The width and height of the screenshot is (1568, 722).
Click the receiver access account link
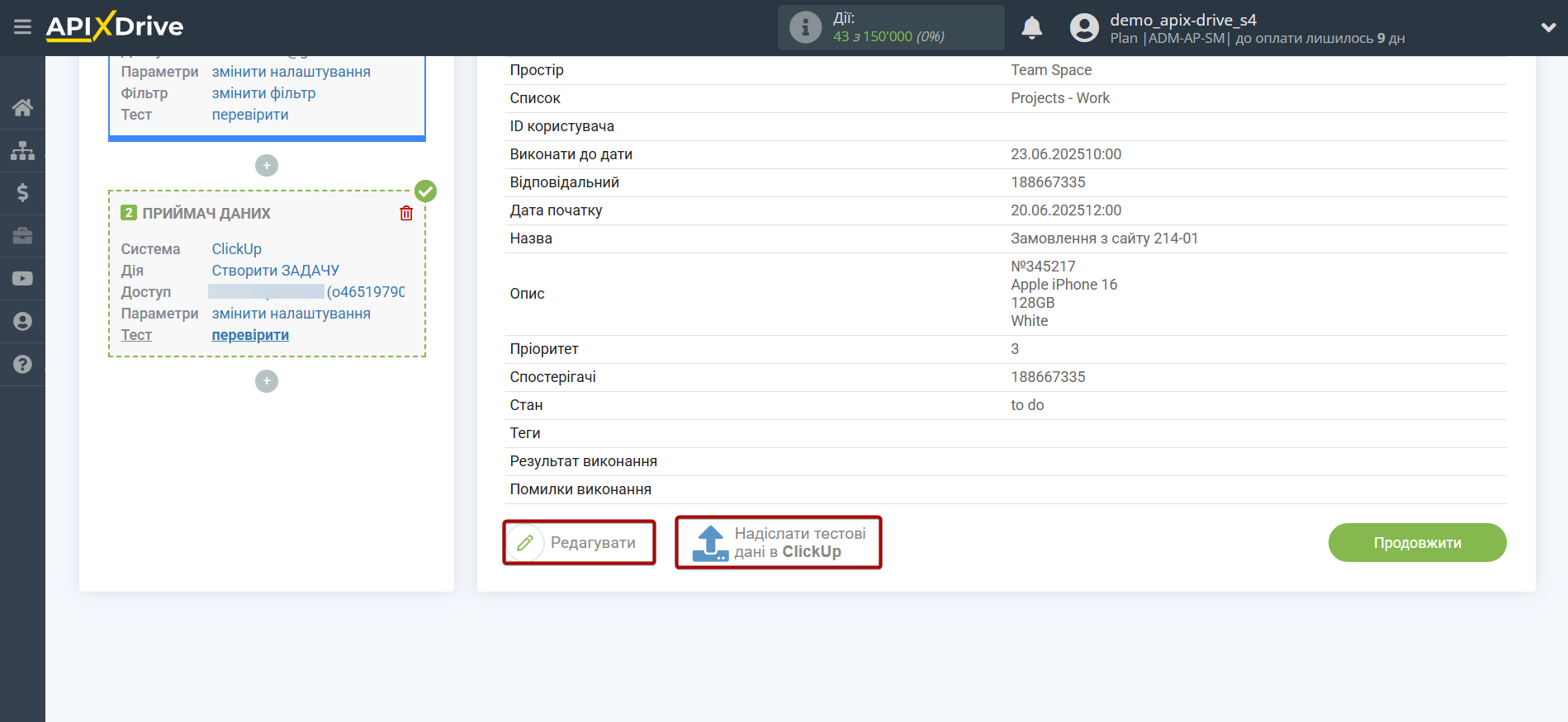point(306,292)
